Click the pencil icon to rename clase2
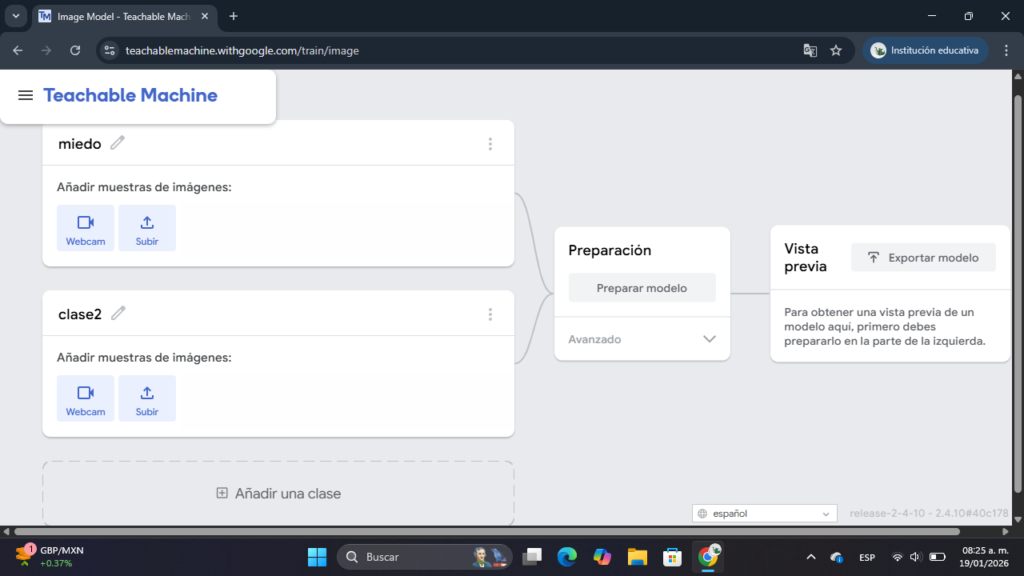The height and width of the screenshot is (576, 1024). point(118,313)
